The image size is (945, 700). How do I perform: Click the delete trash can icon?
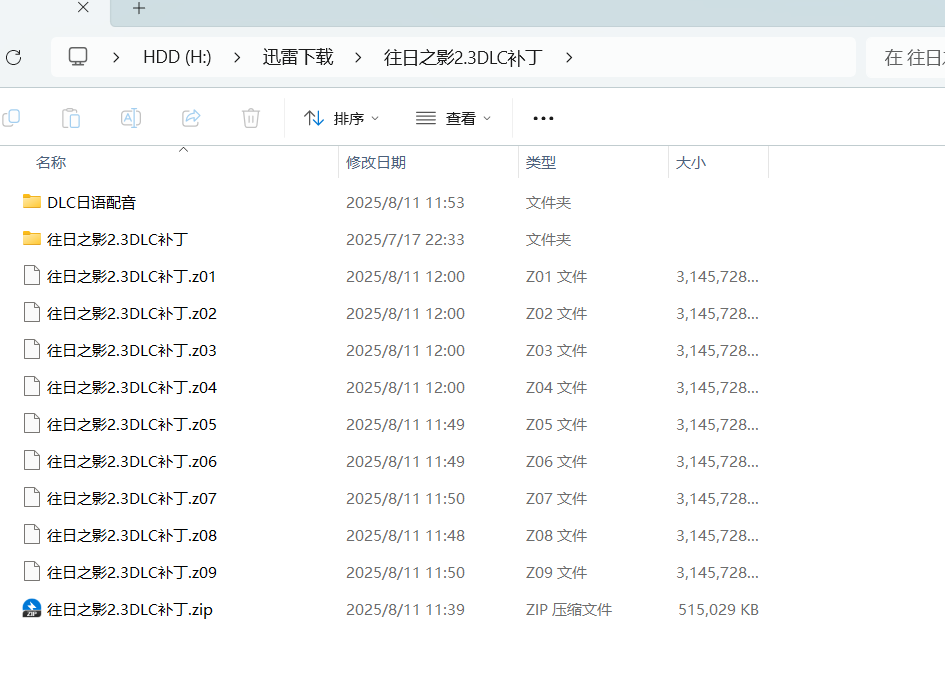click(251, 118)
